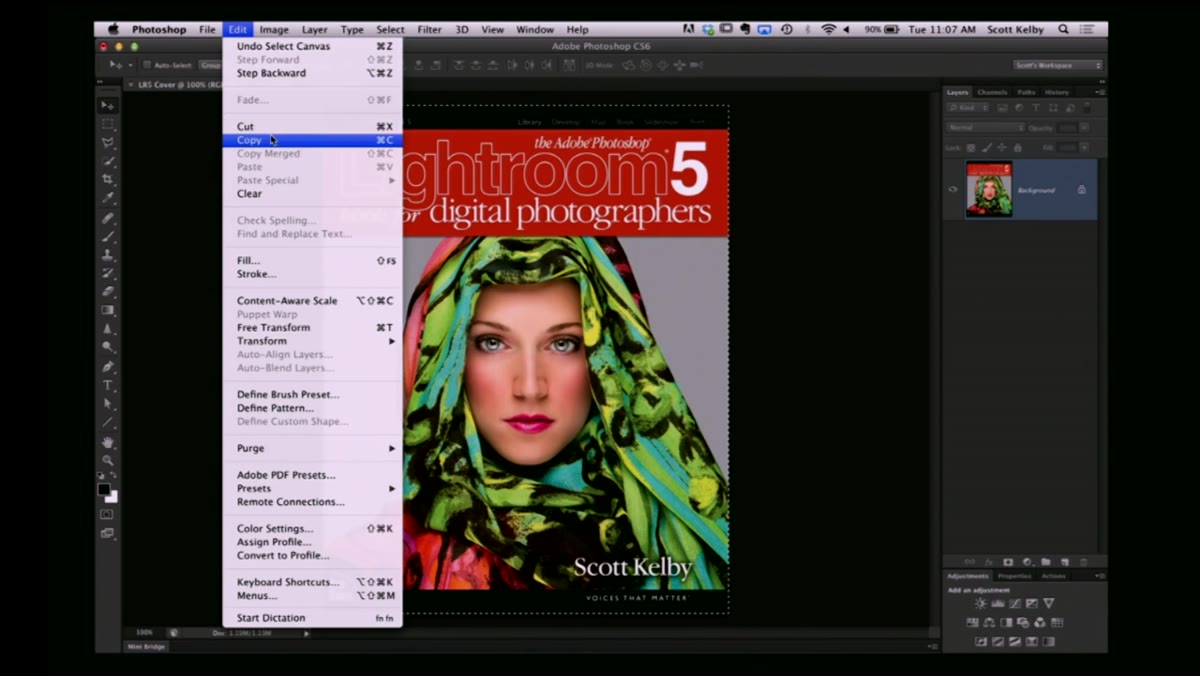Click the zoom percentage field in status bar
The width and height of the screenshot is (1200, 676).
click(144, 632)
